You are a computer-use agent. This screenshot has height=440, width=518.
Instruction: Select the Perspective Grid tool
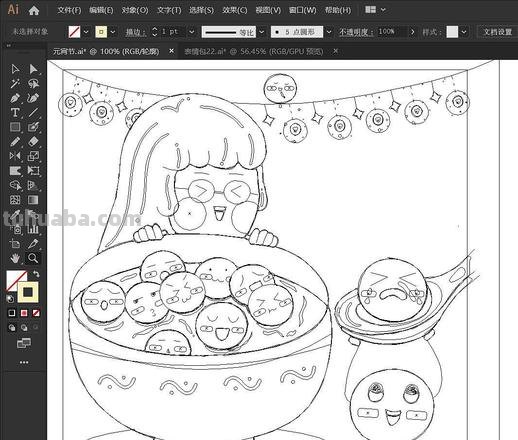[33, 185]
